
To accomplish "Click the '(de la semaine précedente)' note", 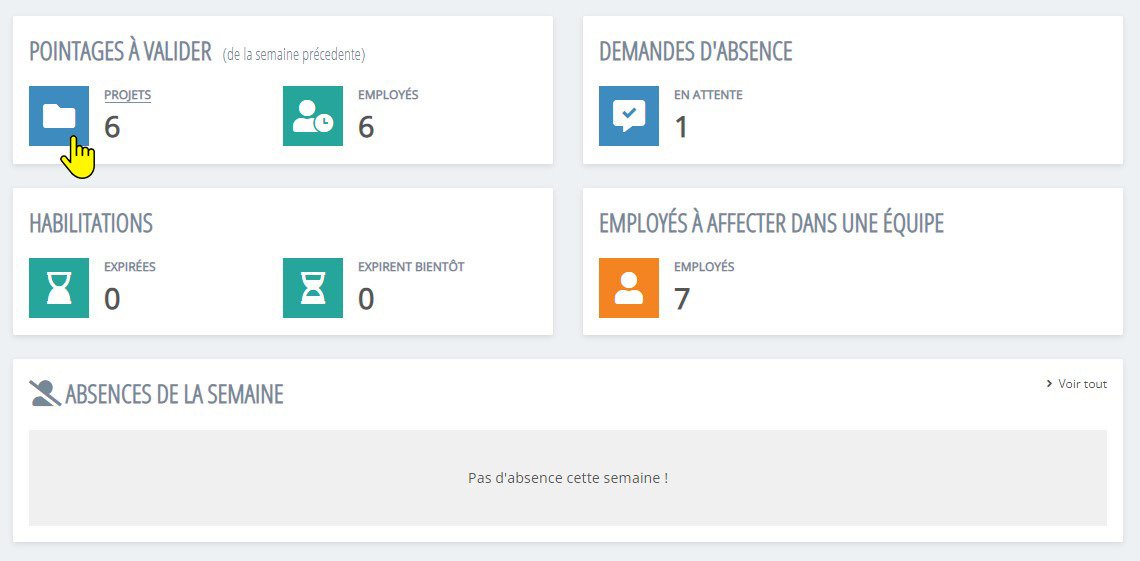I will pyautogui.click(x=294, y=55).
